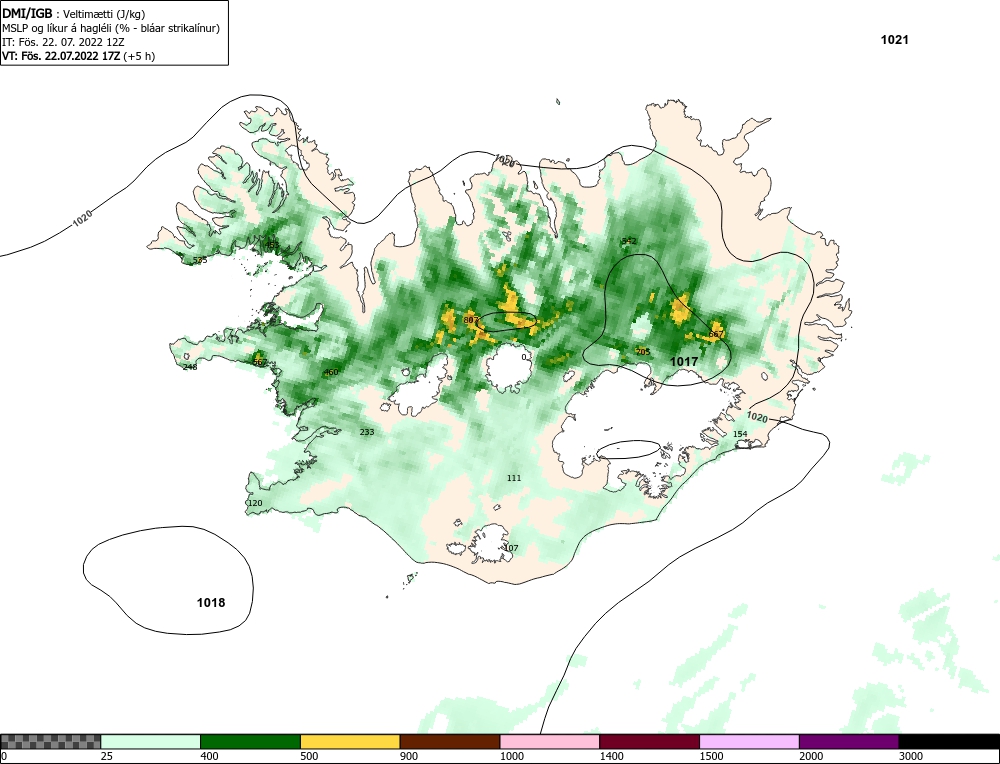Click the CAPE value 154
Screen dimensions: 1000x764
click(740, 434)
